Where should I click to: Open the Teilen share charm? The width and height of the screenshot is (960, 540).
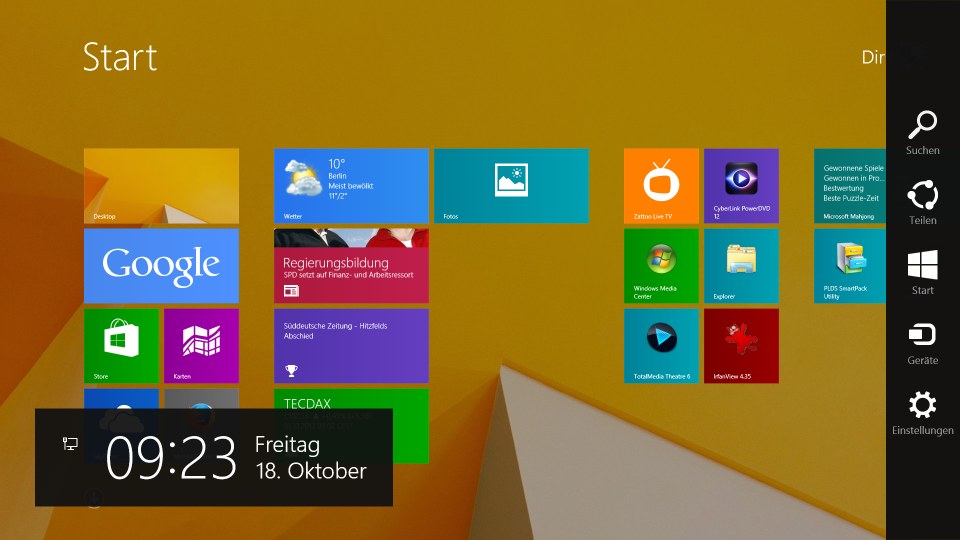923,203
